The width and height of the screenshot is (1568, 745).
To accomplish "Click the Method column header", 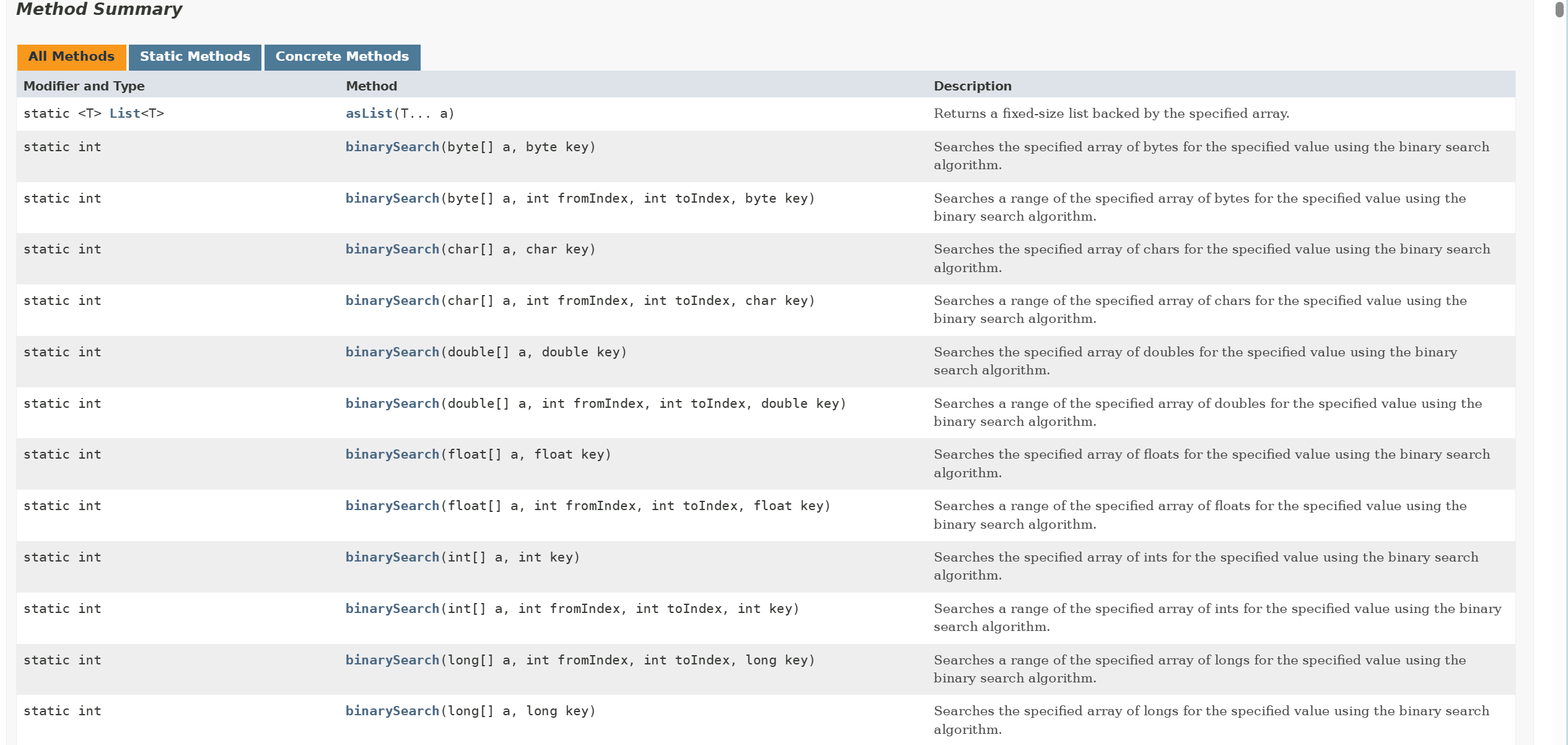I will coord(371,86).
